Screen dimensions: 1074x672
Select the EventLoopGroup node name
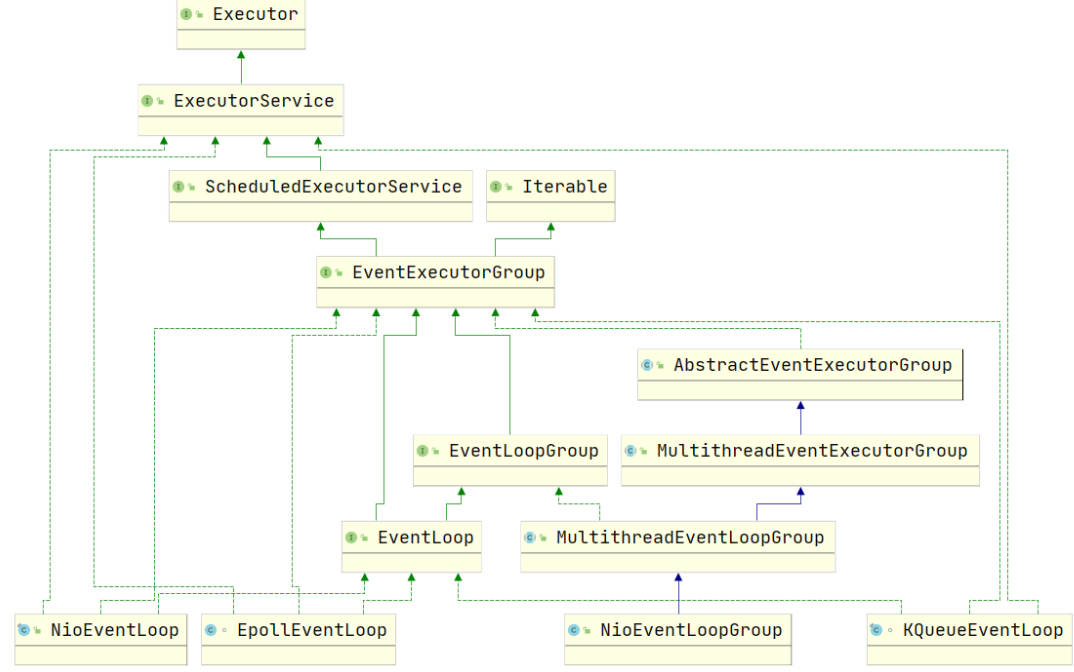(523, 451)
